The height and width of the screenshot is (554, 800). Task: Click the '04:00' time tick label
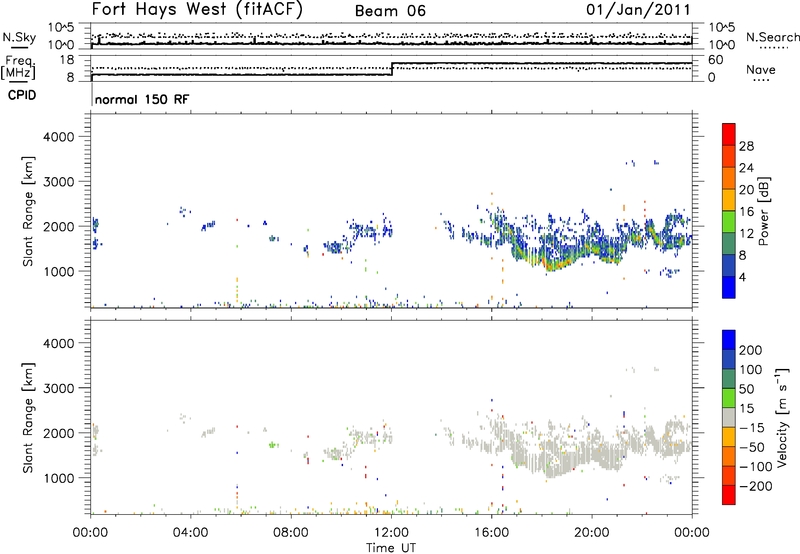click(191, 533)
